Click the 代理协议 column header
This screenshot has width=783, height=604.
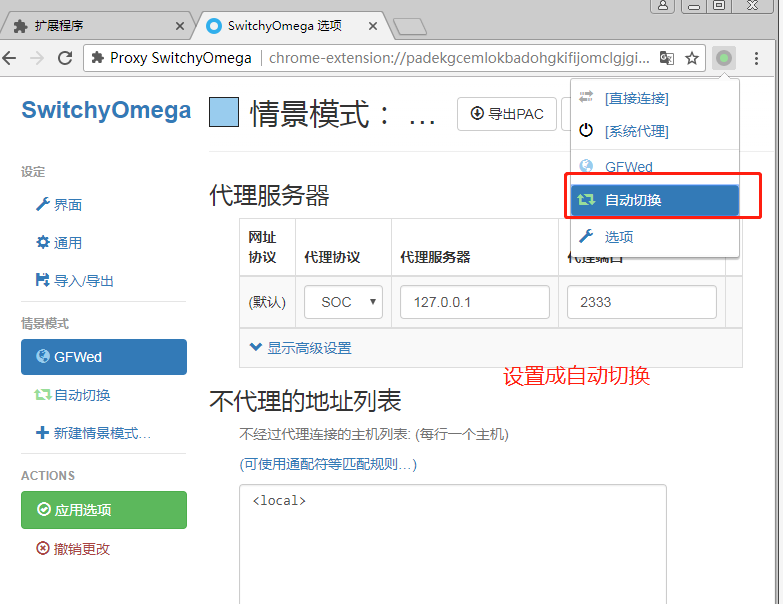point(332,257)
